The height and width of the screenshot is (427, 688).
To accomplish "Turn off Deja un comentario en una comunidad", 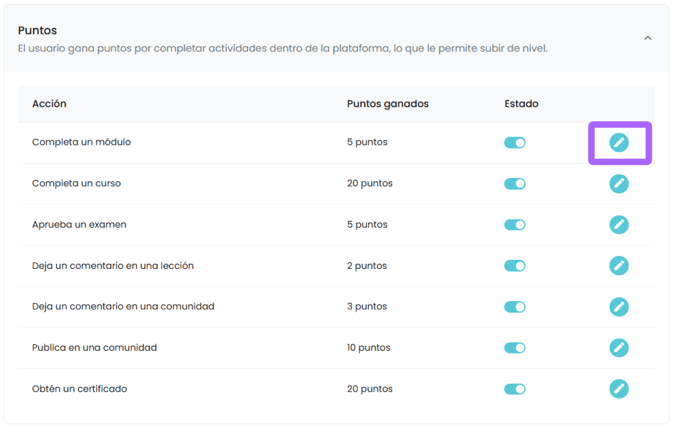I will [x=515, y=307].
